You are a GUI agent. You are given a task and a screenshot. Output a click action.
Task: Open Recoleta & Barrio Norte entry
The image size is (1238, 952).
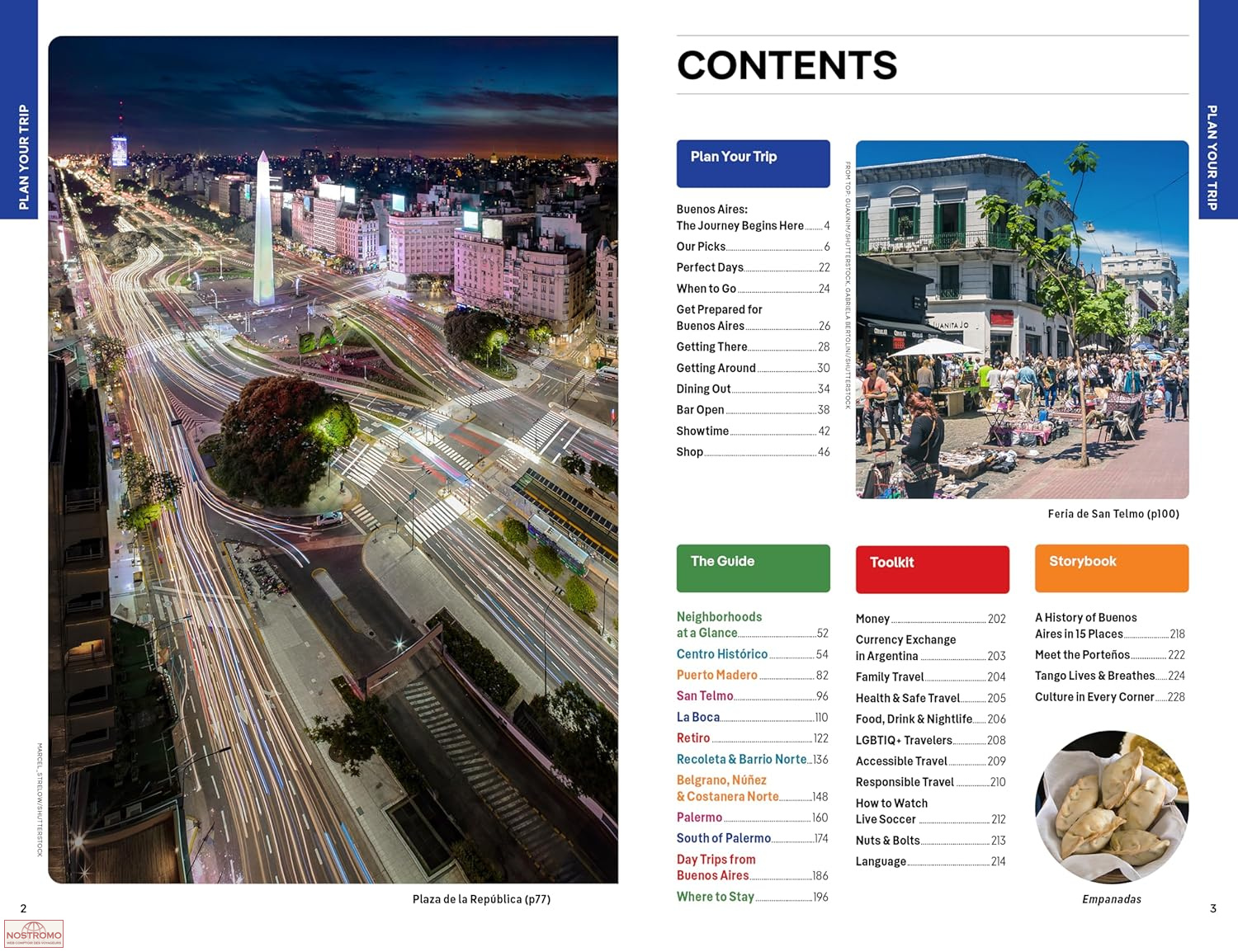pos(741,759)
